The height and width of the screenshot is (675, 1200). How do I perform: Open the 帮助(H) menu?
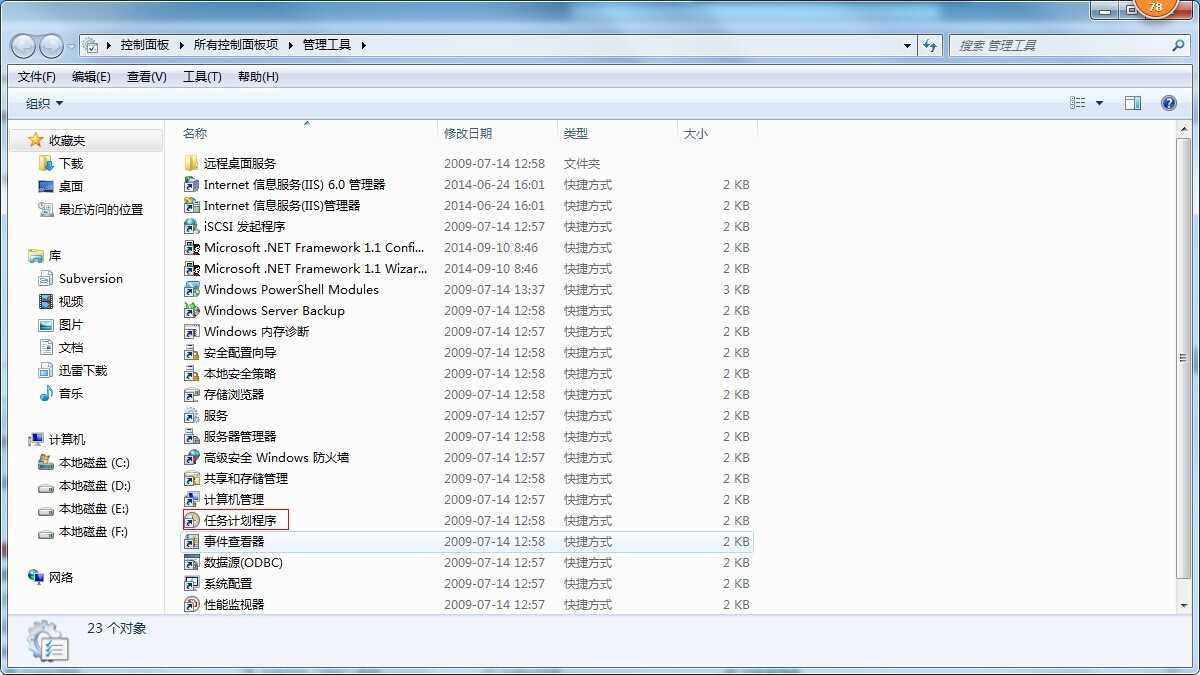click(258, 77)
